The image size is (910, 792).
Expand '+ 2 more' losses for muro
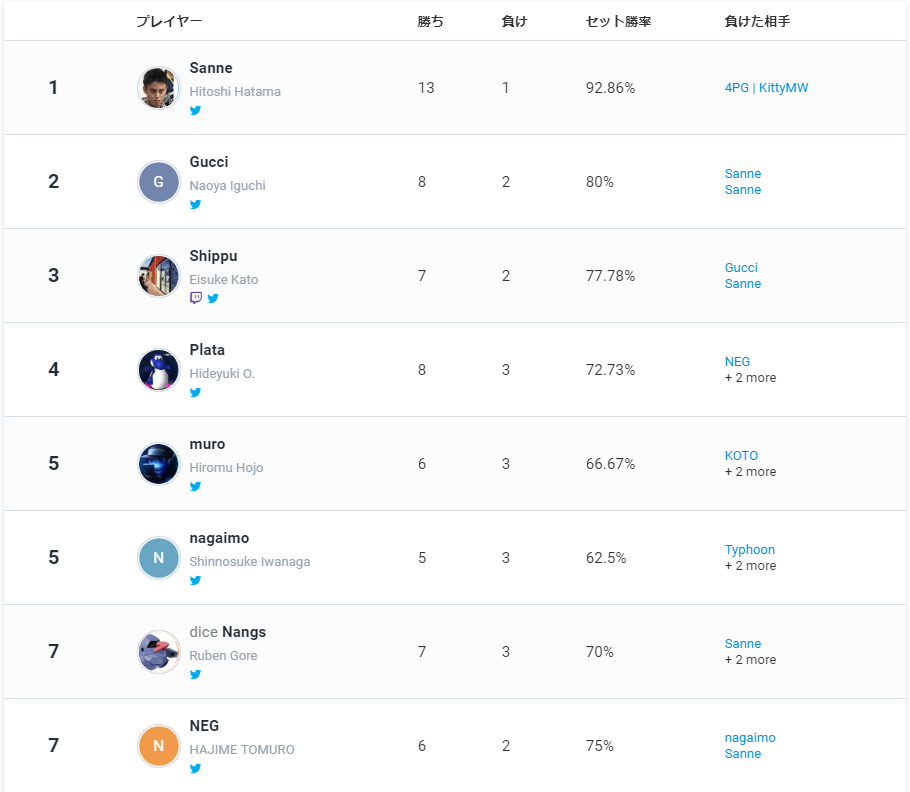pyautogui.click(x=750, y=472)
